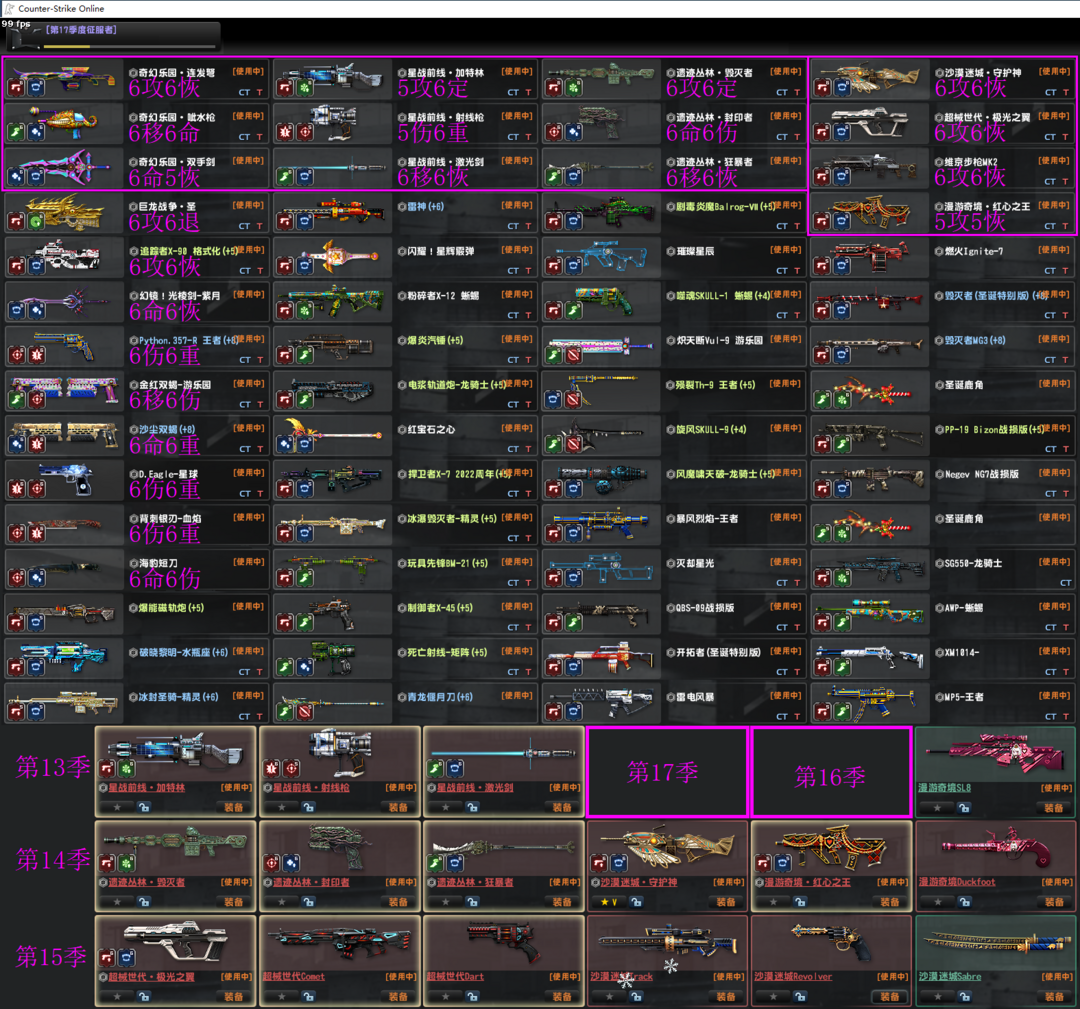Click the T tag on MP5-王者 row

pos(1066,716)
